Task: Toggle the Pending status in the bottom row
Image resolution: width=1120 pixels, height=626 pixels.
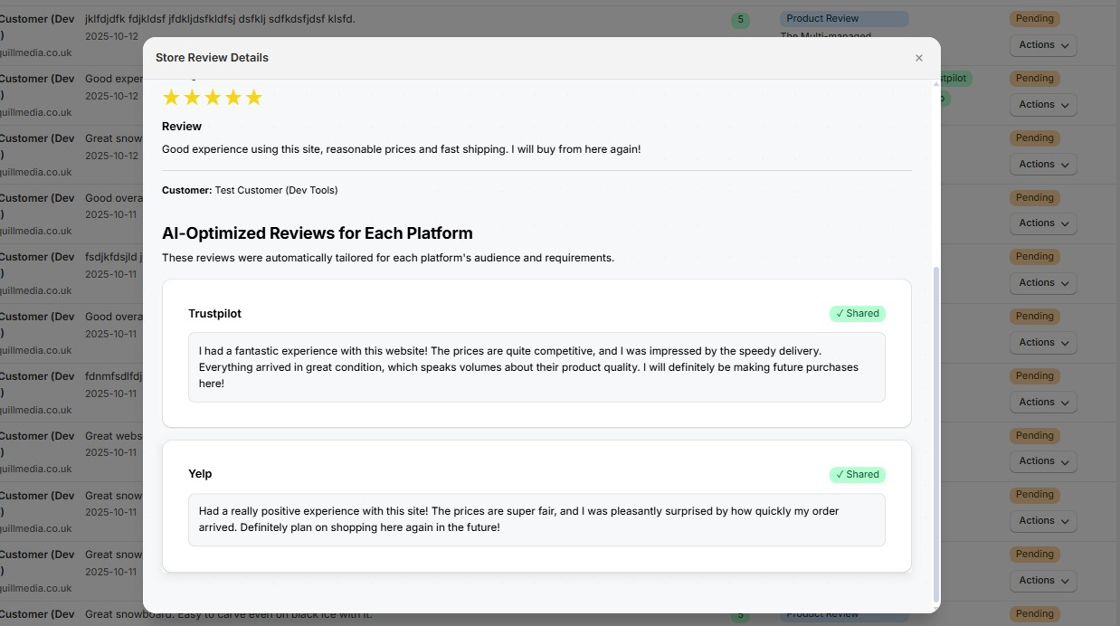Action: pos(1034,613)
